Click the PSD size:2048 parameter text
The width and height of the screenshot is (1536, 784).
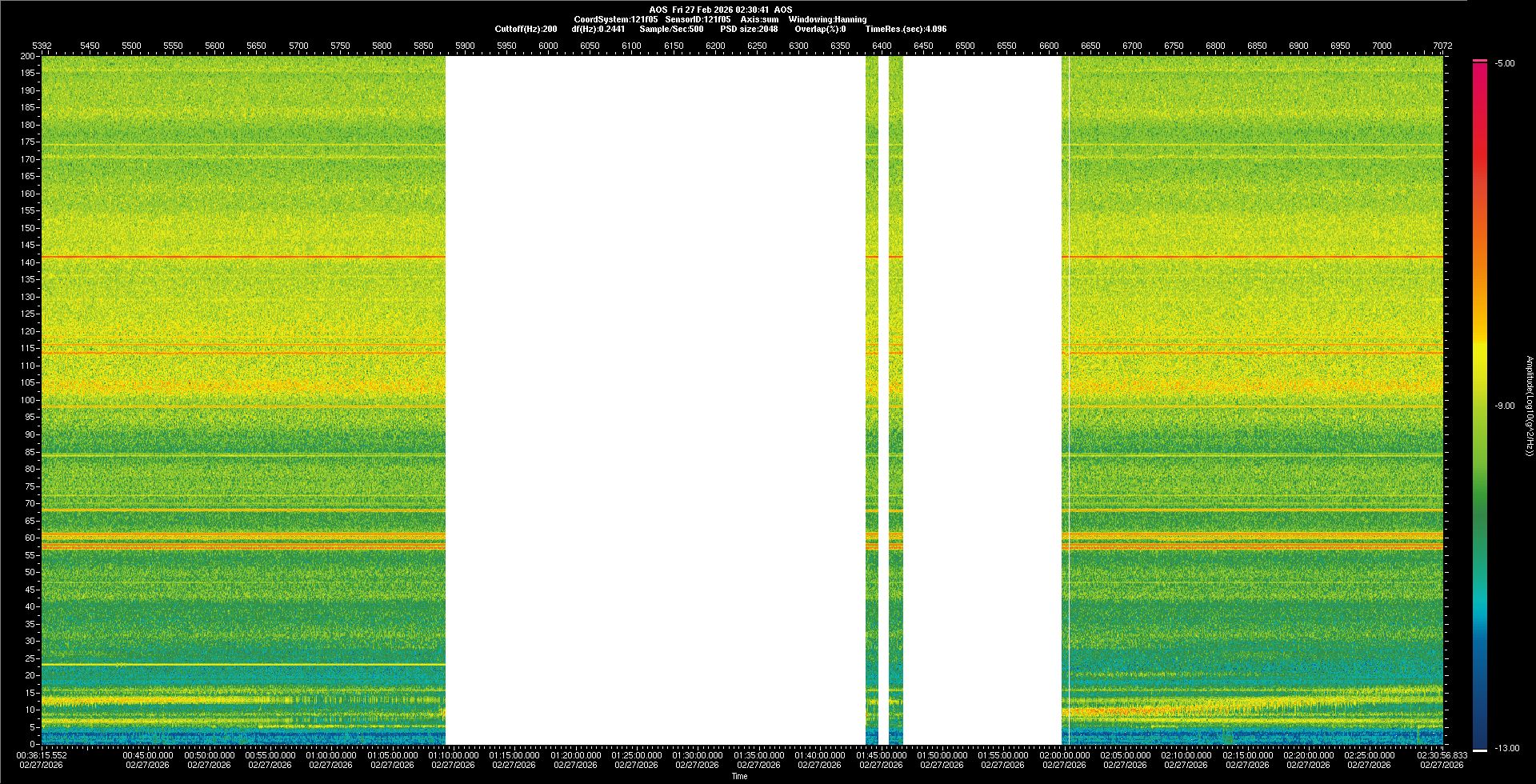pyautogui.click(x=749, y=29)
